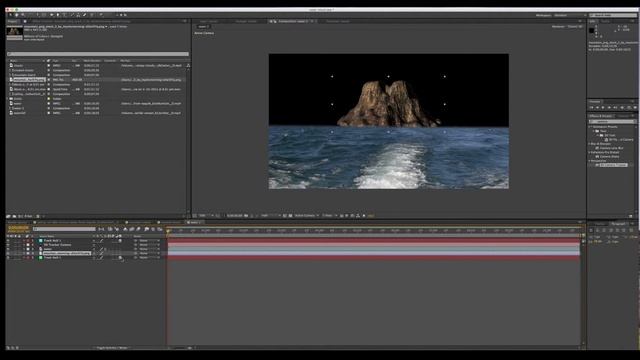Switch to the Paragraph panel tab
Screen dimensions: 640x360
[x=618, y=224]
